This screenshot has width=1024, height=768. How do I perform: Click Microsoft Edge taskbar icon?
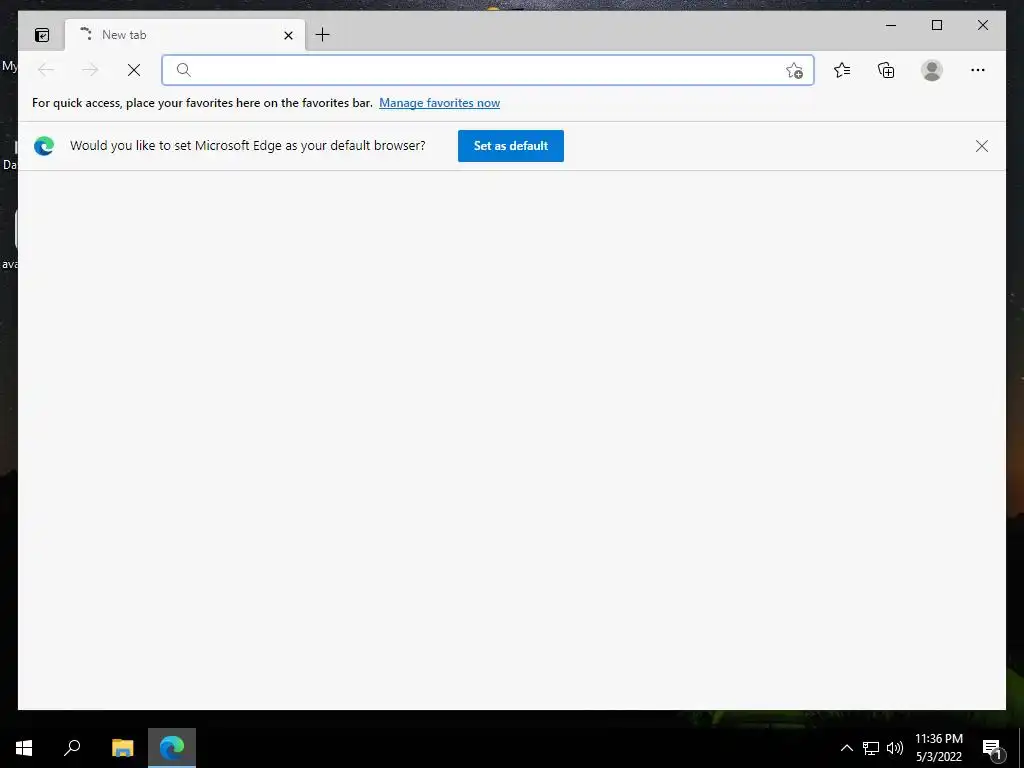pyautogui.click(x=172, y=748)
